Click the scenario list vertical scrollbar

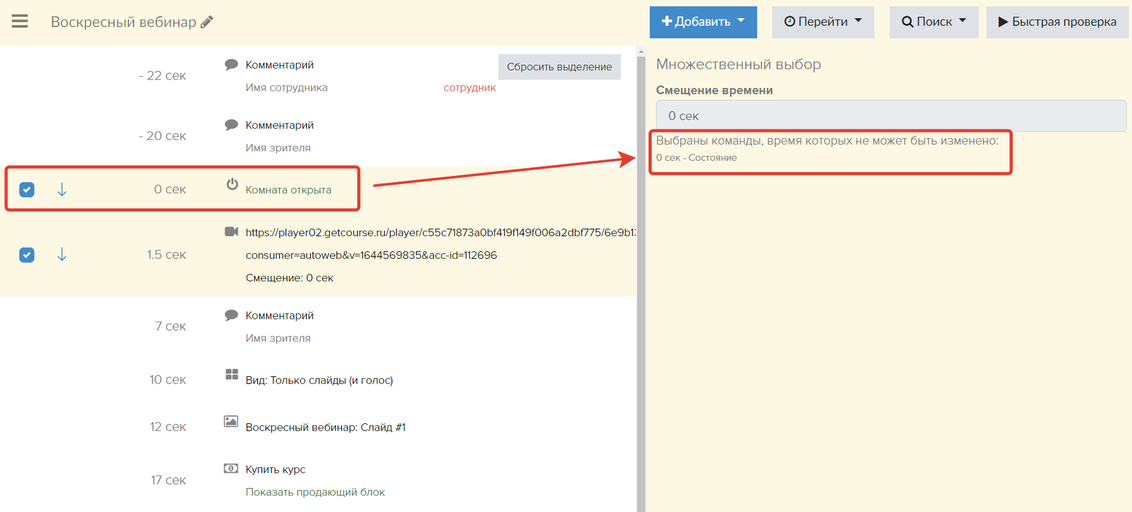[x=641, y=280]
